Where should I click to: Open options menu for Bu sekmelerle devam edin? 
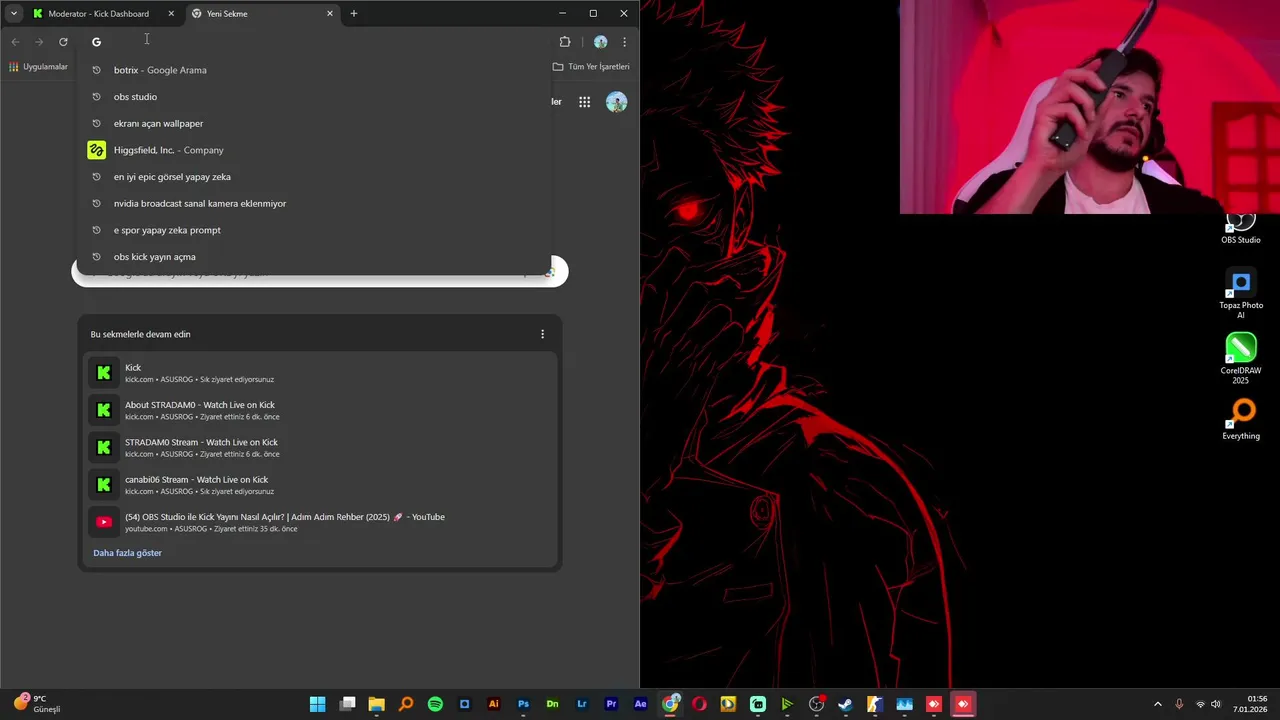pyautogui.click(x=543, y=334)
